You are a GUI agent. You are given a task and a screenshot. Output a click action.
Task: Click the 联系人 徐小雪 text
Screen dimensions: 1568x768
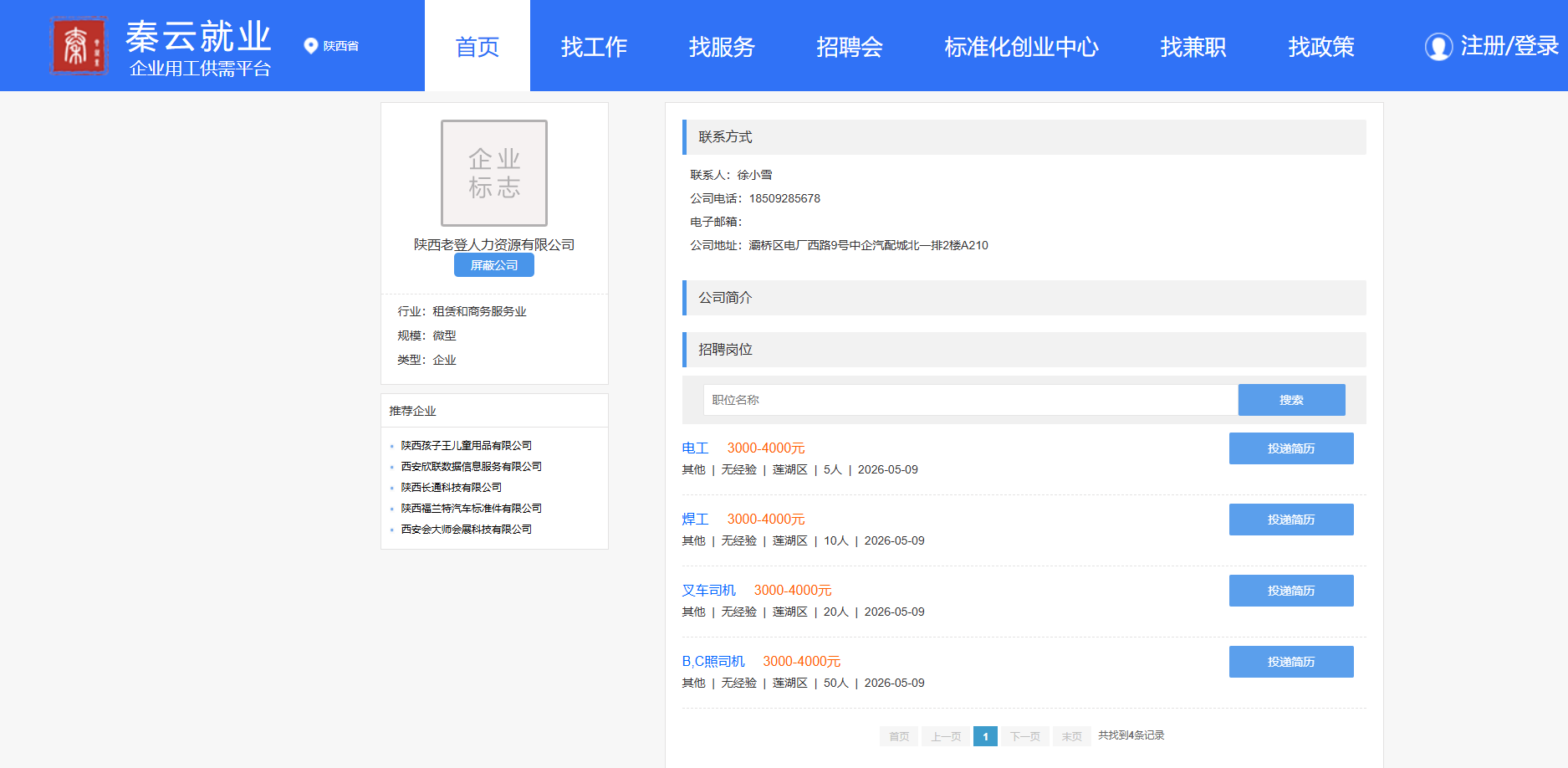(731, 175)
